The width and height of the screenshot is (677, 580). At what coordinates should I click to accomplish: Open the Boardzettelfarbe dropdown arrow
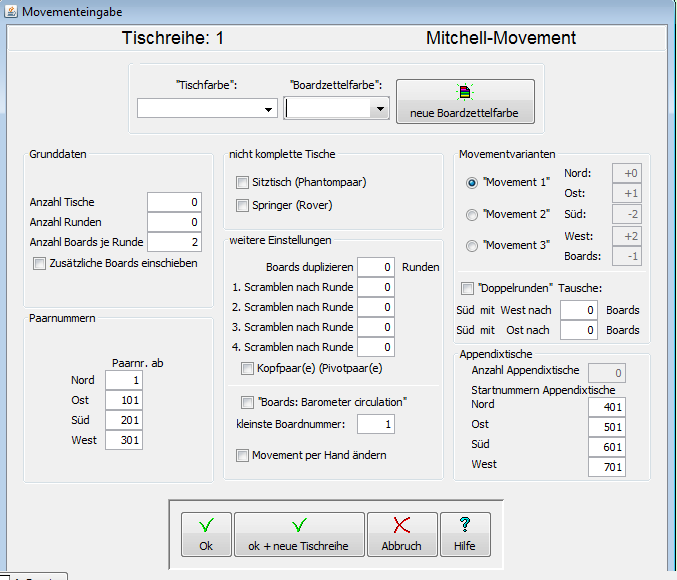(380, 108)
